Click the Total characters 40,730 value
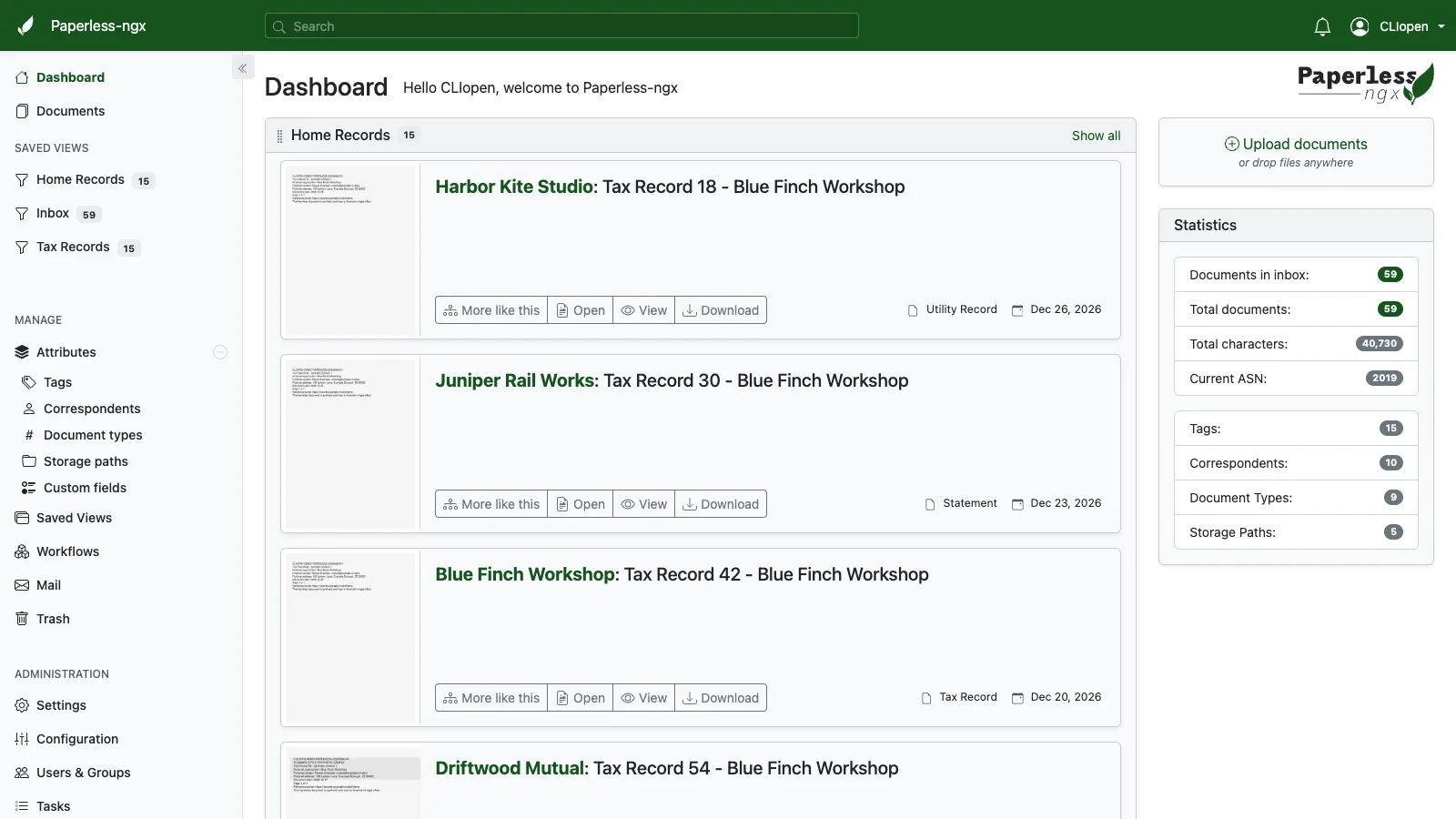The width and height of the screenshot is (1456, 819). tap(1380, 344)
